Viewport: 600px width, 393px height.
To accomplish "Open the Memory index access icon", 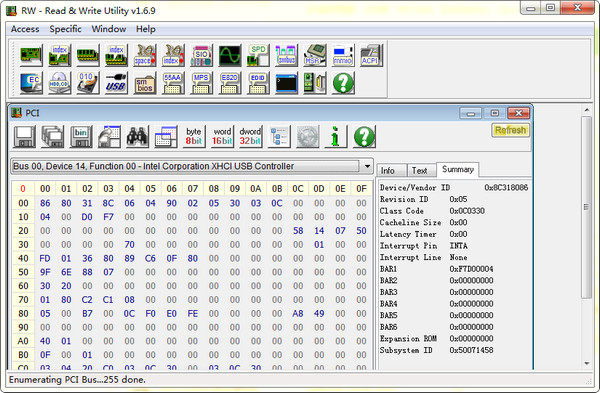I will (x=116, y=55).
